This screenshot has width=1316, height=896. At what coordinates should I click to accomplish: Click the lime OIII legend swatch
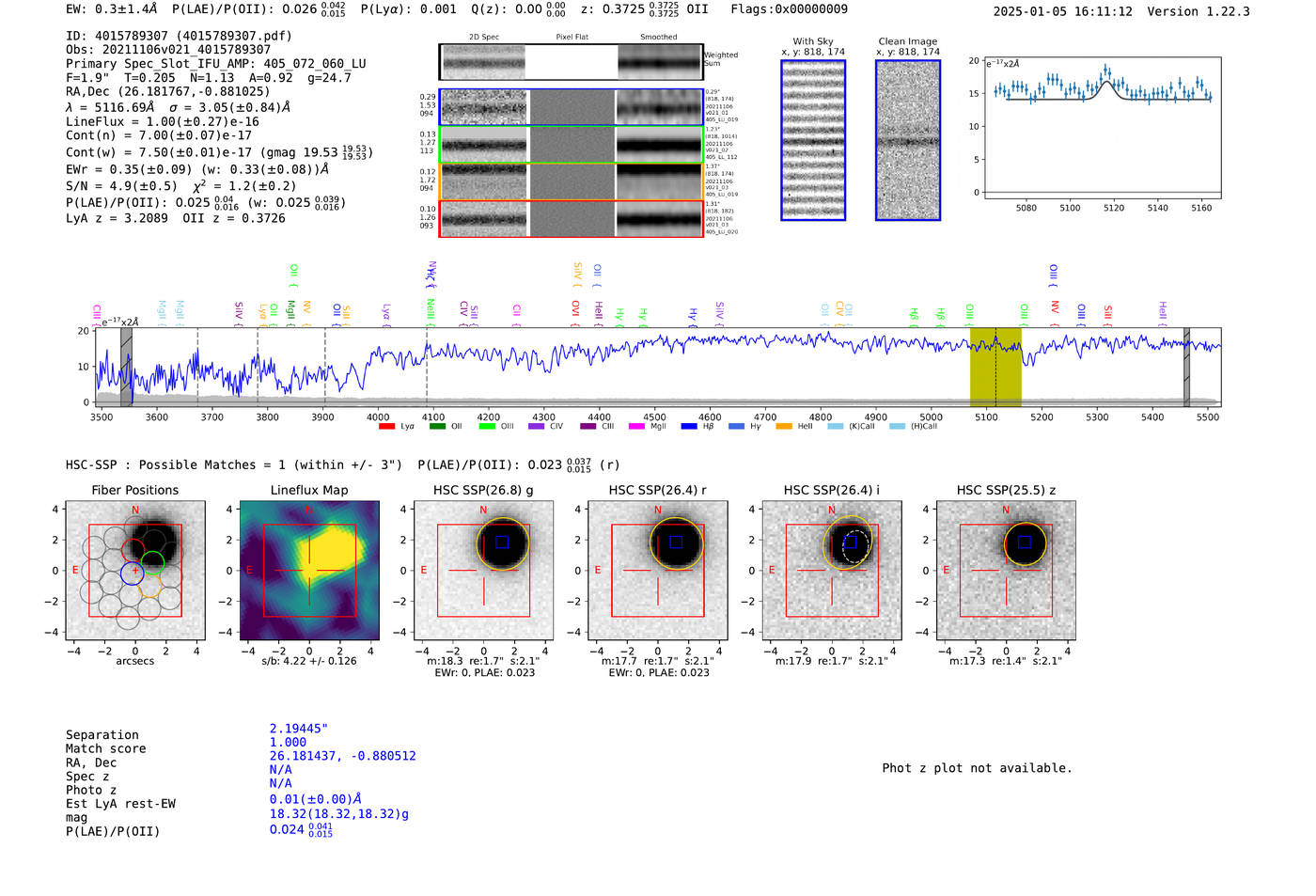coord(487,427)
